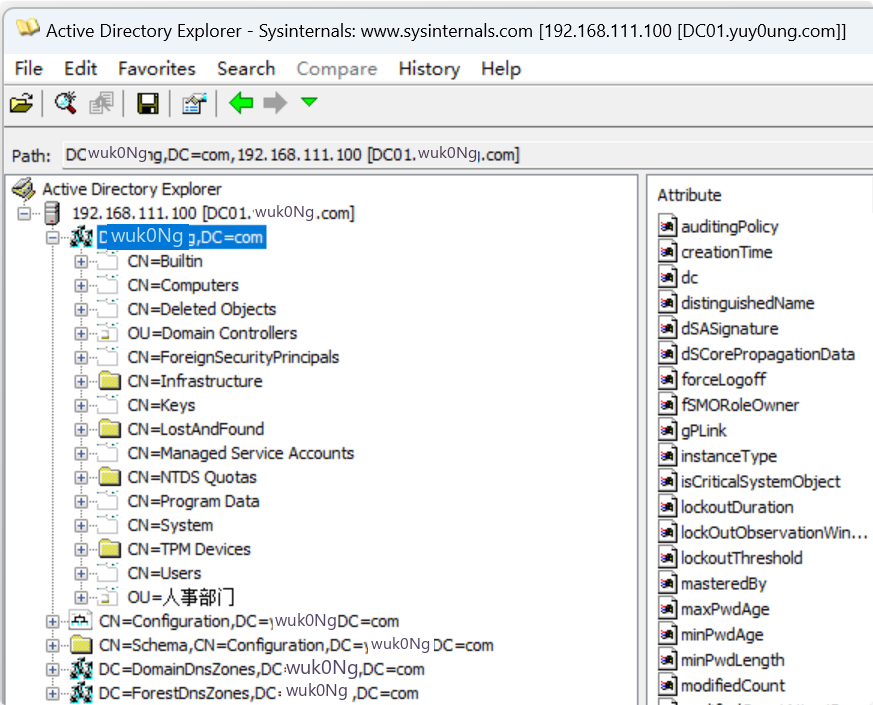Click the icon beside minPwdAge
This screenshot has height=705, width=873.
point(668,635)
